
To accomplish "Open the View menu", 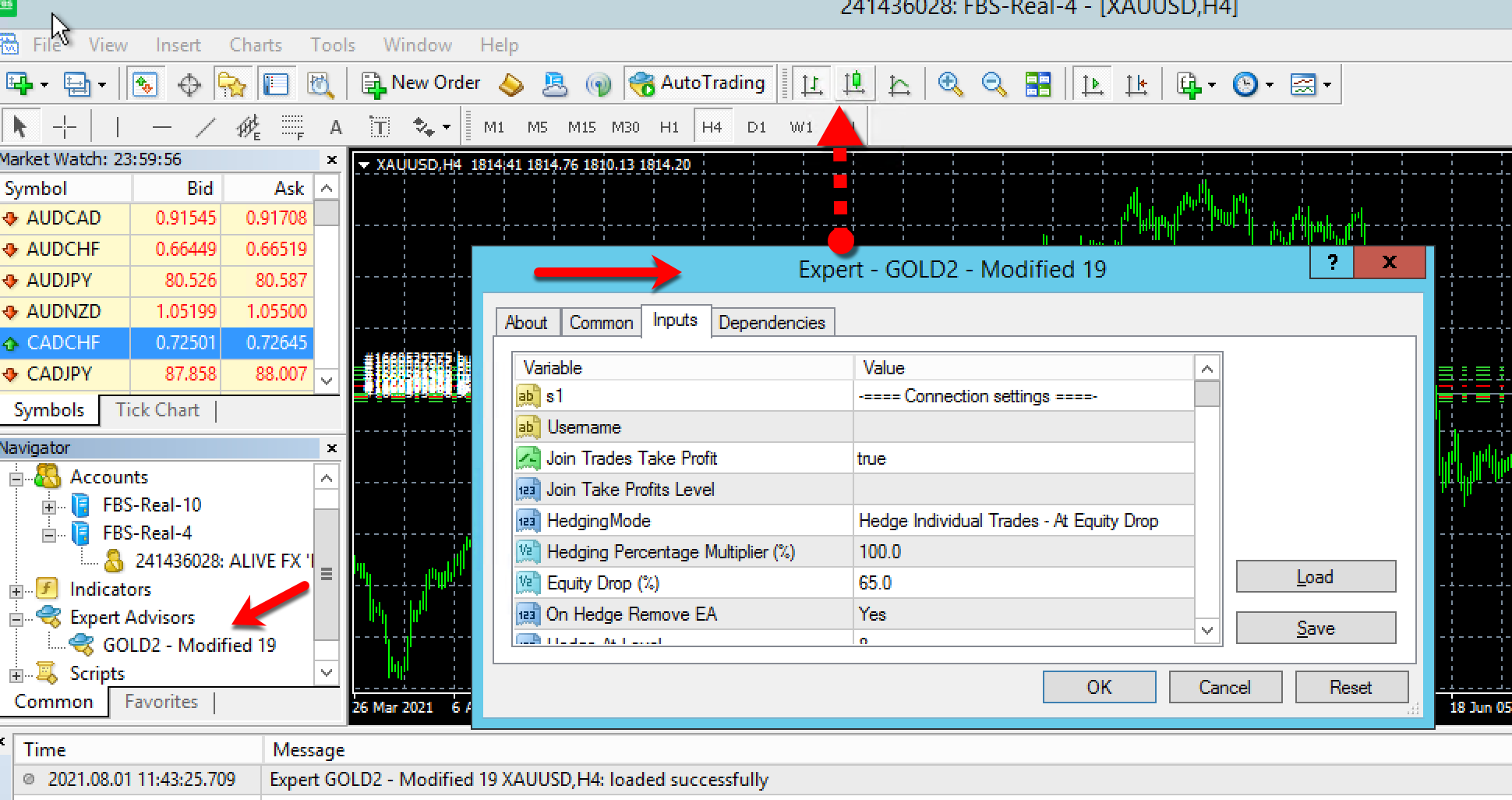I will (x=108, y=45).
